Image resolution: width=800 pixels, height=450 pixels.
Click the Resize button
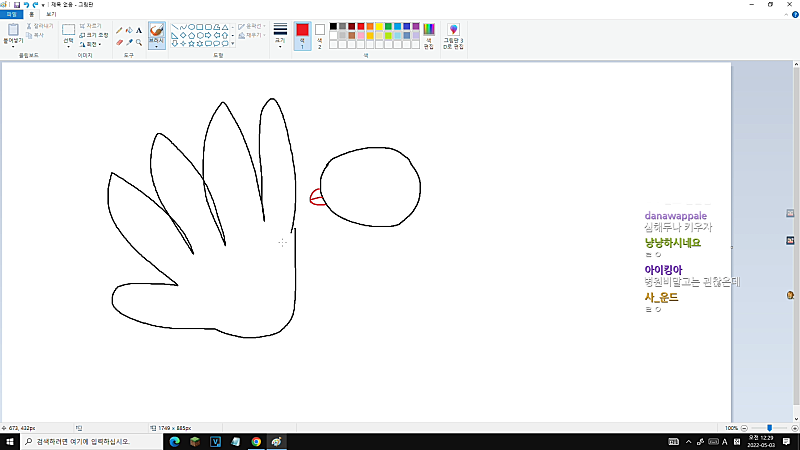(x=94, y=35)
